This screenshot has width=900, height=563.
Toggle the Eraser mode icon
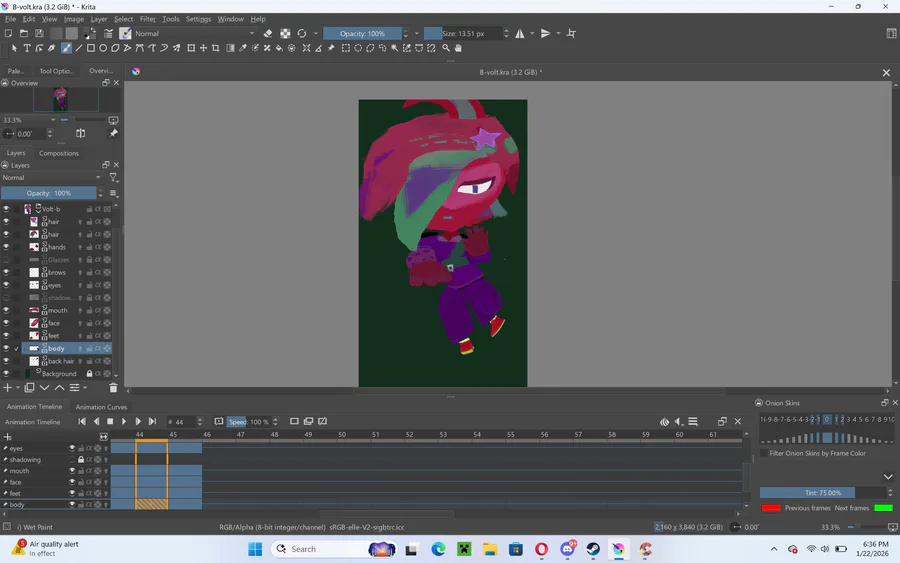coord(268,33)
